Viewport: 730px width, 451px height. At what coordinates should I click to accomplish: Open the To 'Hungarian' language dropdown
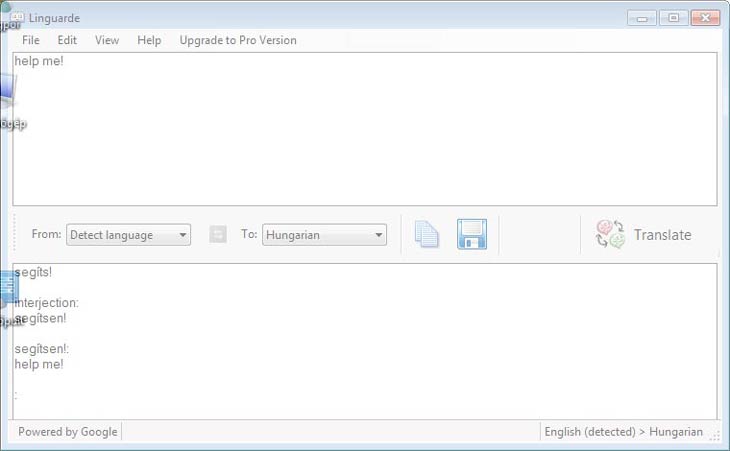point(325,235)
